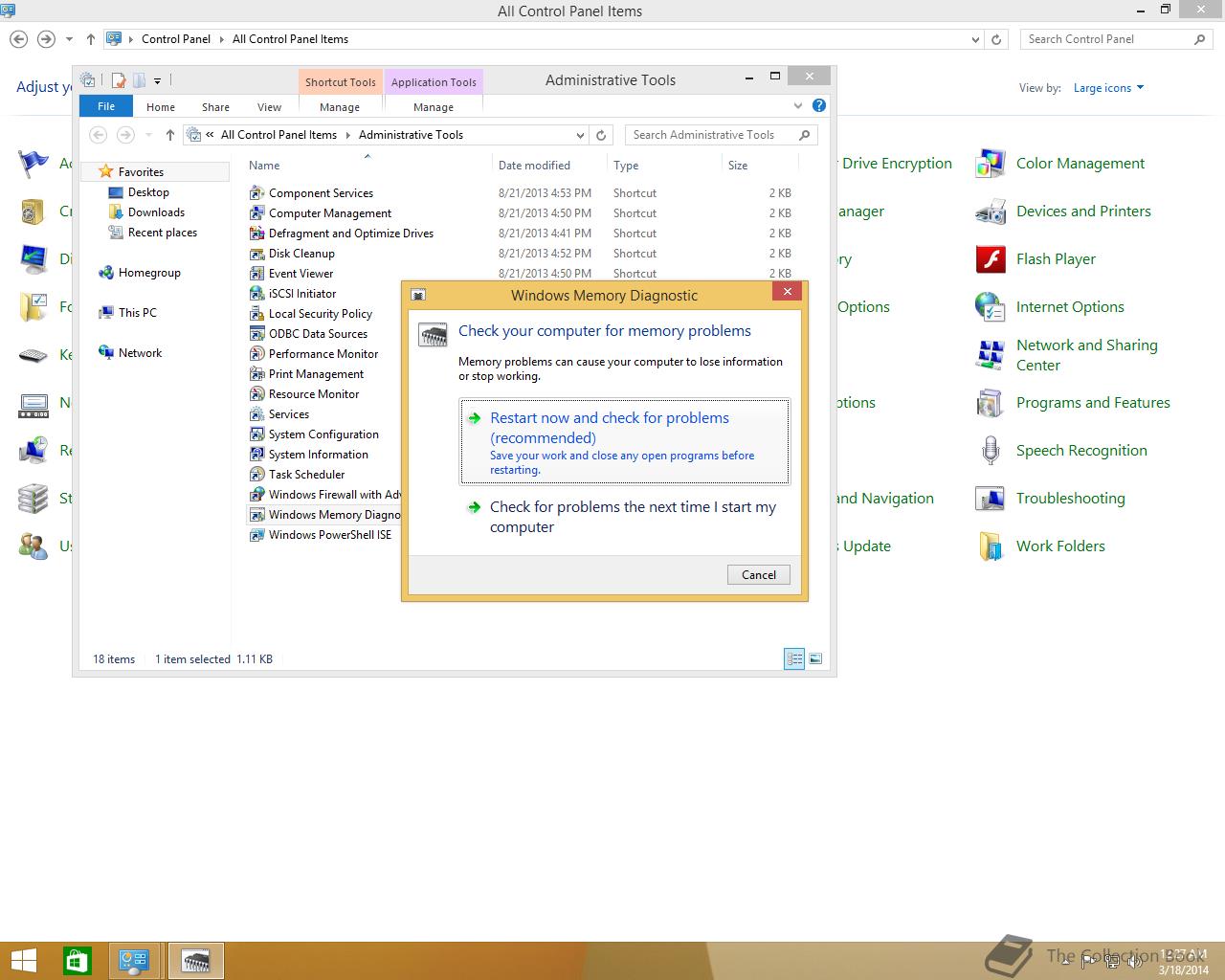
Task: Select System Information icon
Action: coord(256,455)
